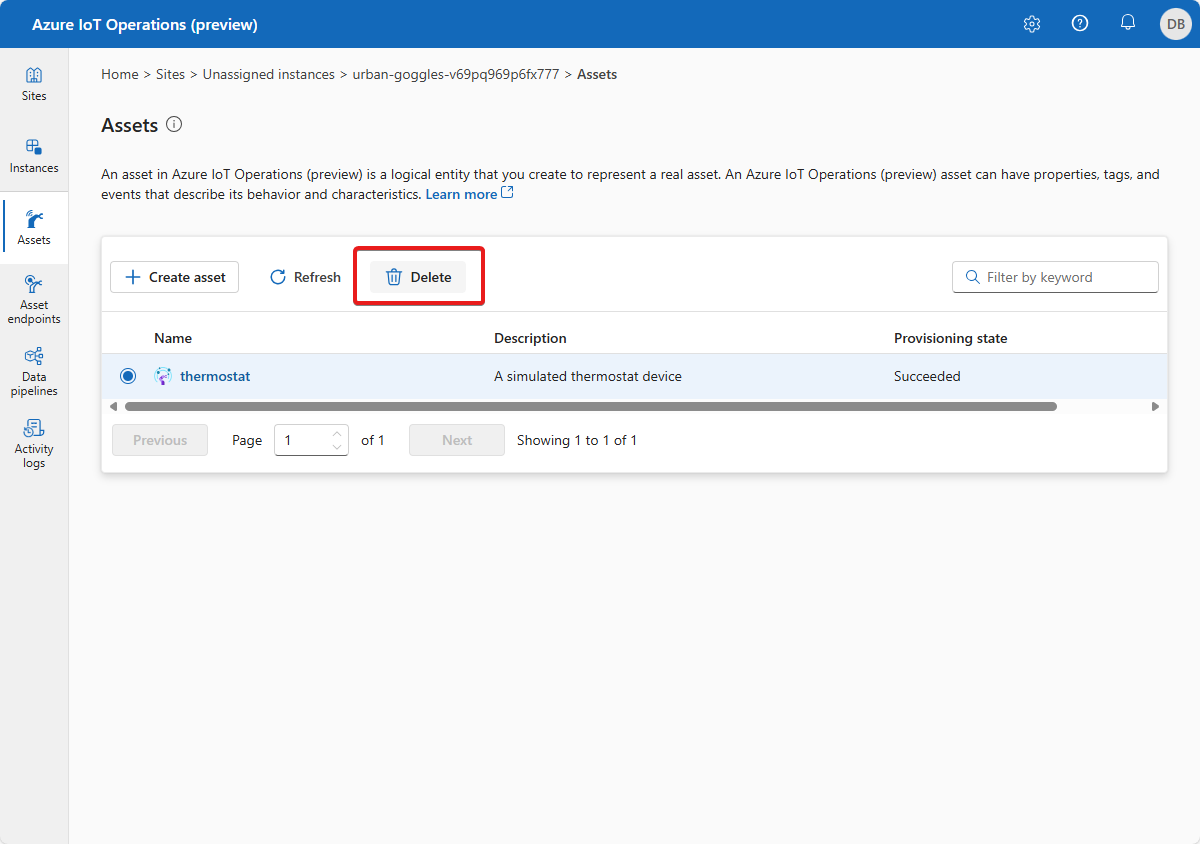
Task: Click the Home breadcrumb
Action: tap(120, 74)
